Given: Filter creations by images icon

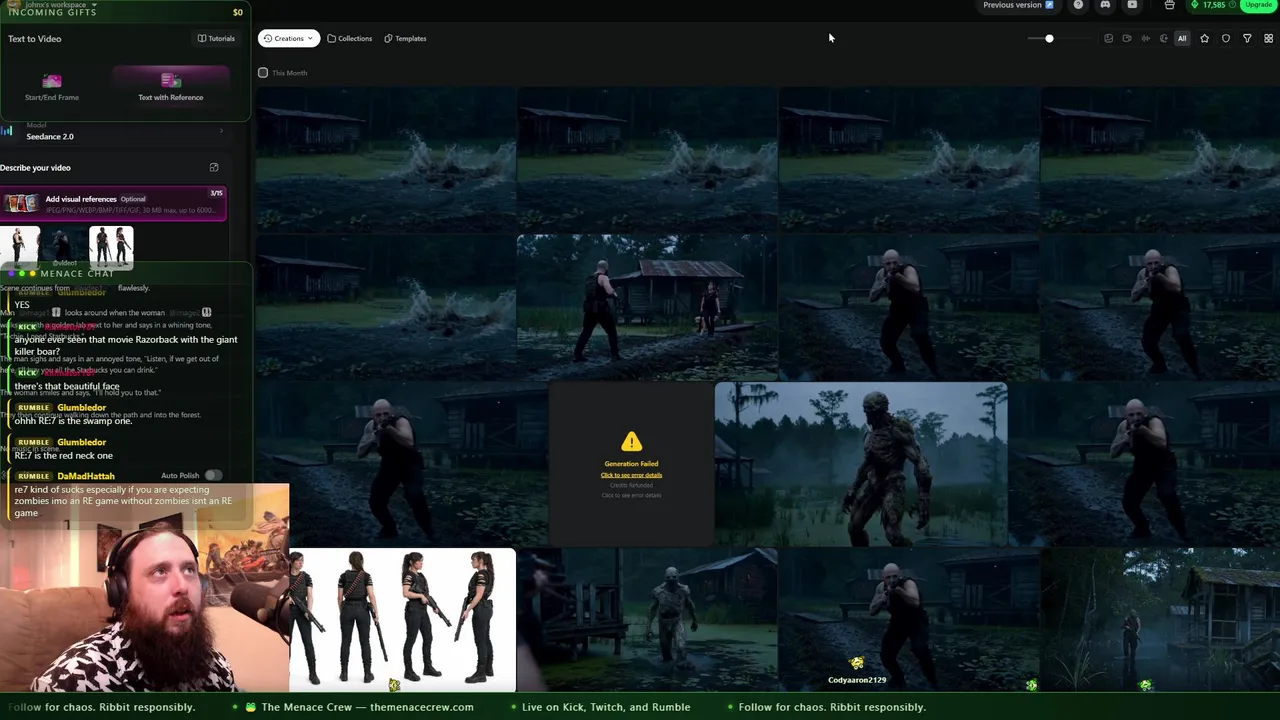Looking at the screenshot, I should 1108,38.
